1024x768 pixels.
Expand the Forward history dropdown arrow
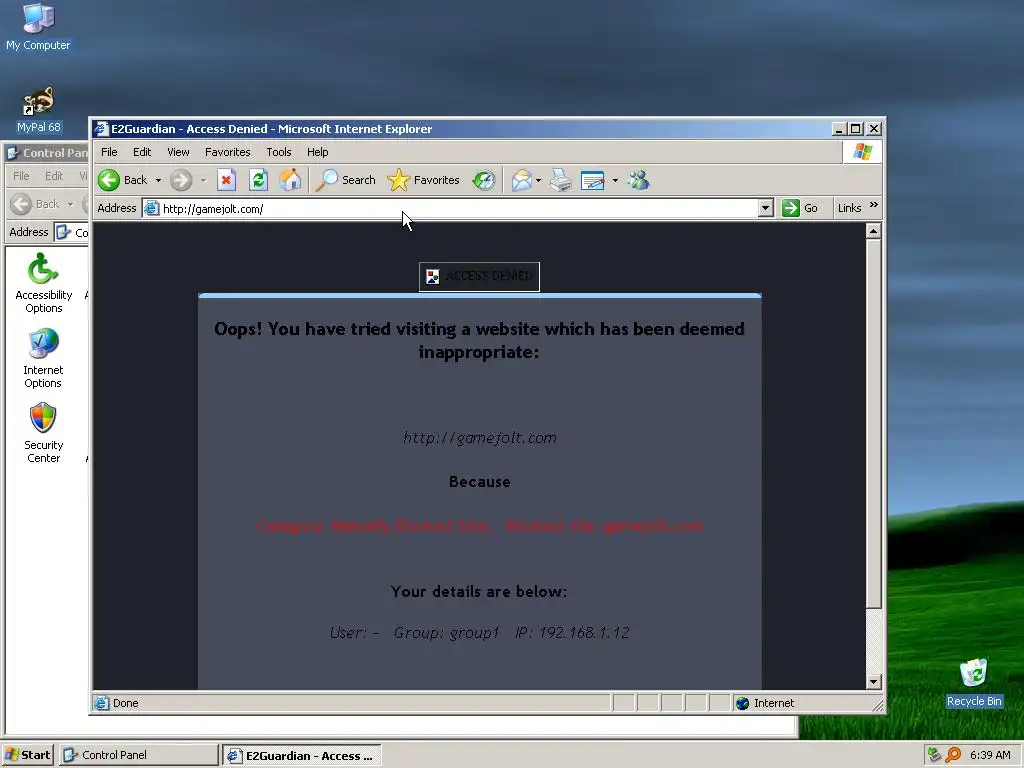tap(203, 180)
